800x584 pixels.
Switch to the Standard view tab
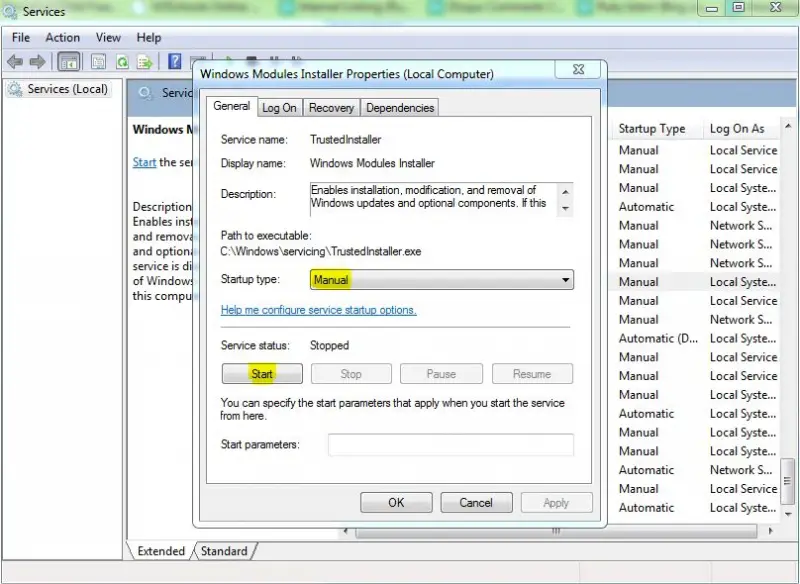(224, 551)
